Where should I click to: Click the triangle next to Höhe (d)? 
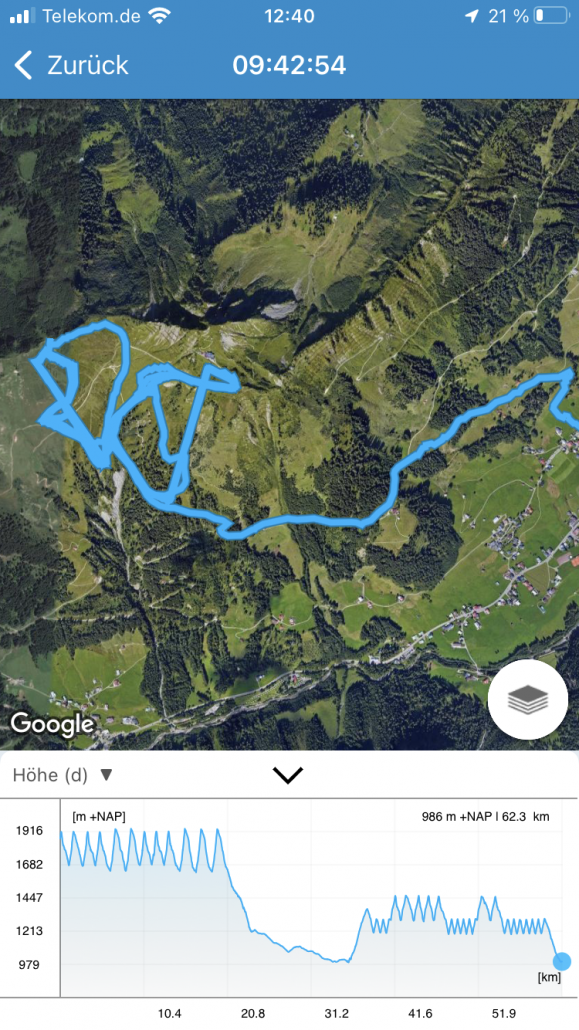[106, 775]
